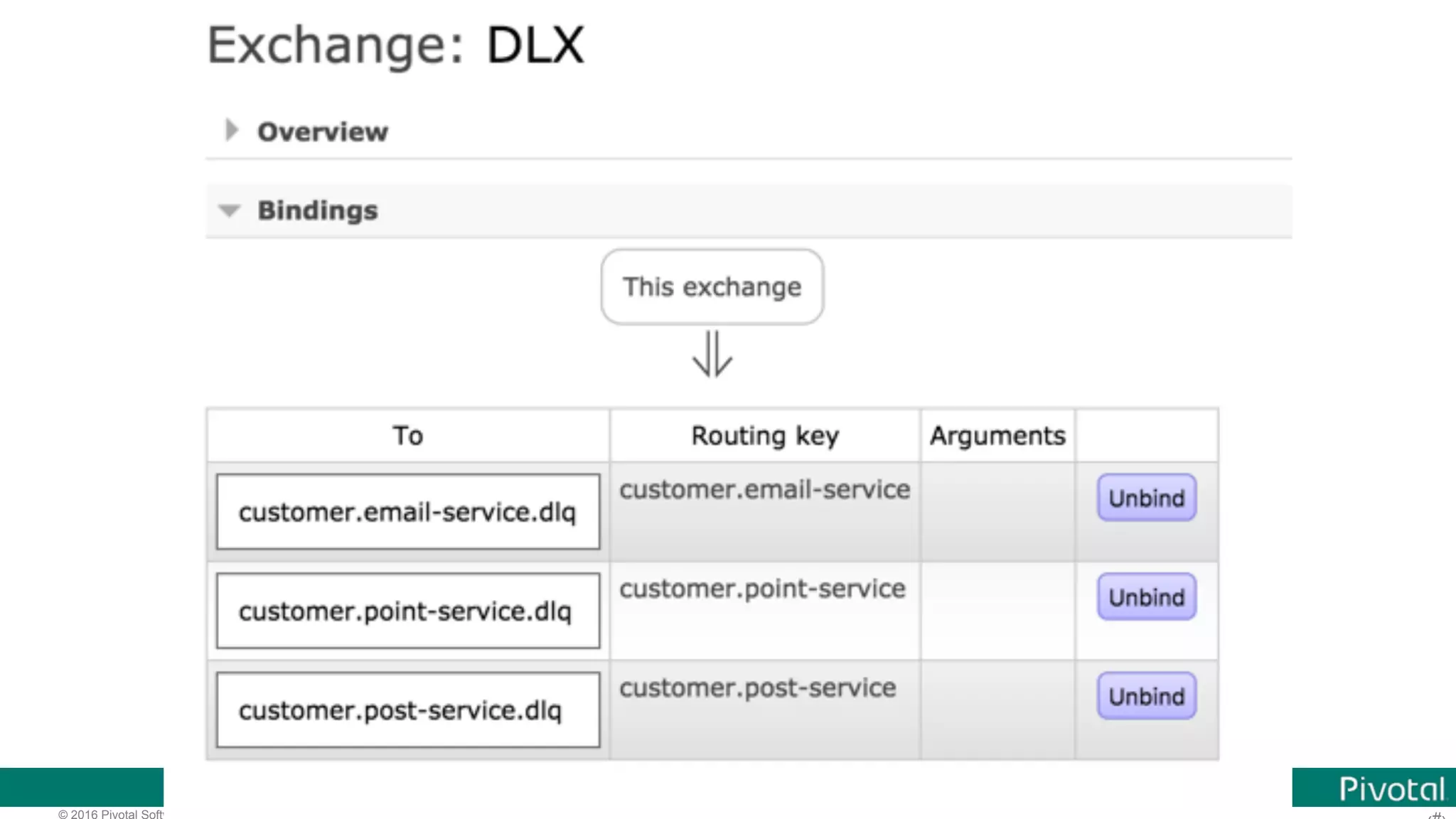Click the customer.point-service routing key text
1456x819 pixels.
click(x=762, y=589)
